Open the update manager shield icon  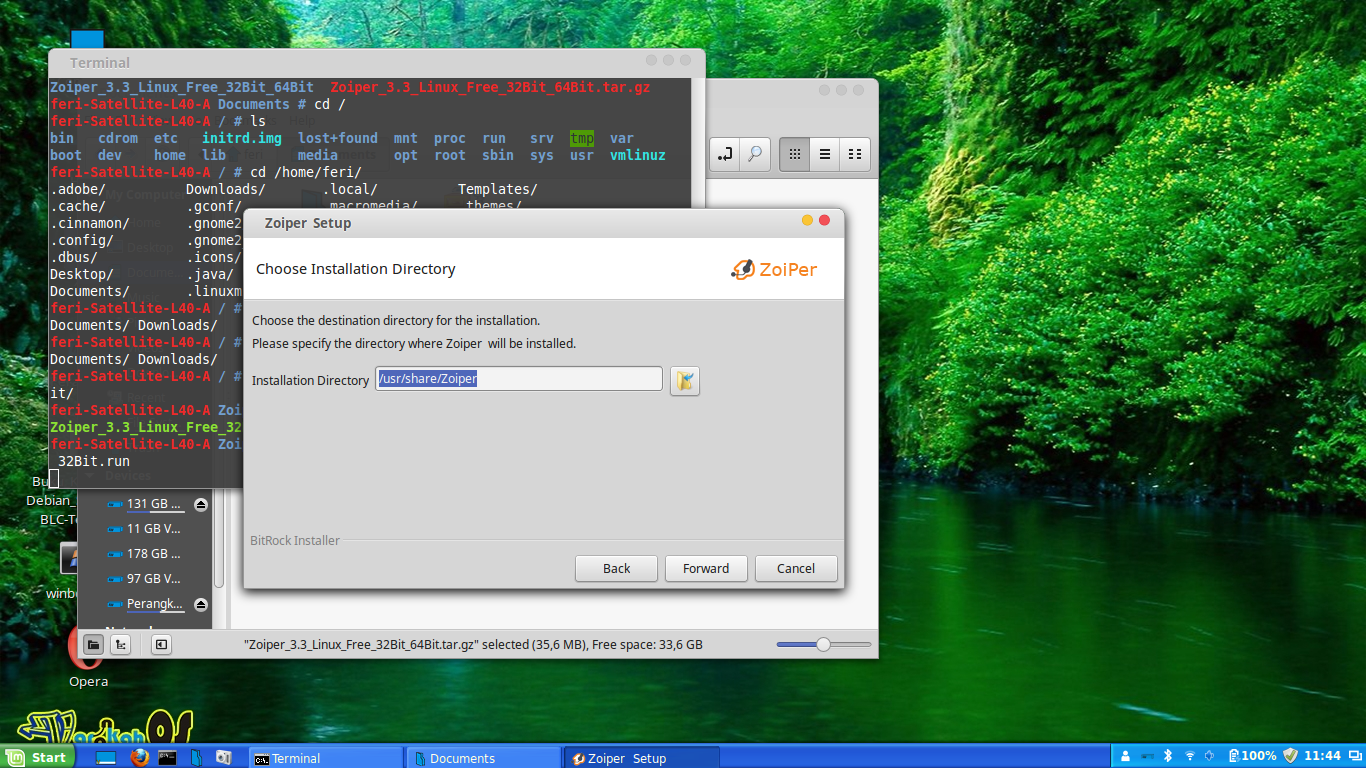(x=1290, y=756)
